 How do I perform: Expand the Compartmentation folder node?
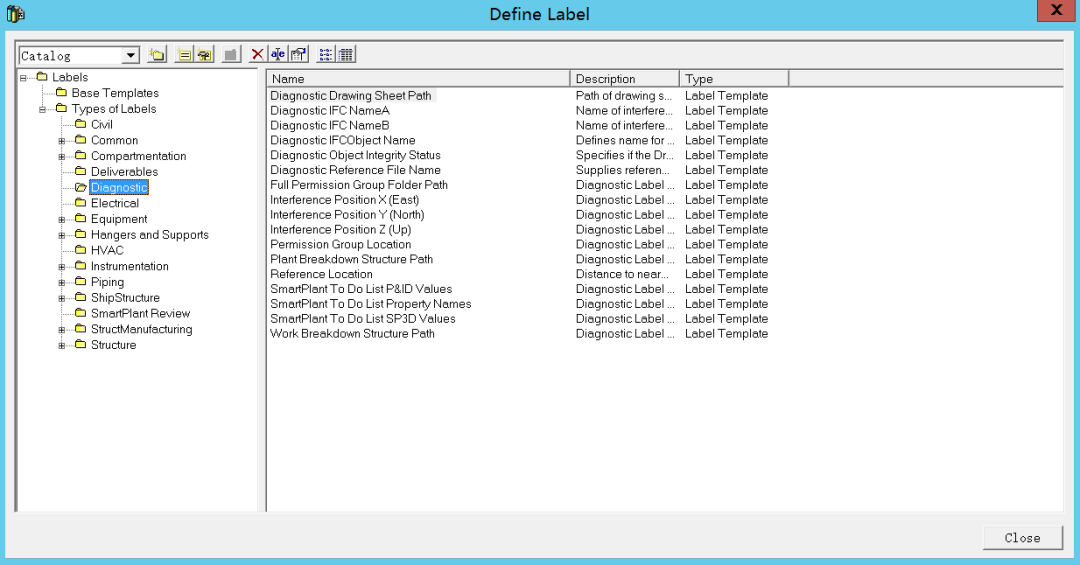pos(61,156)
